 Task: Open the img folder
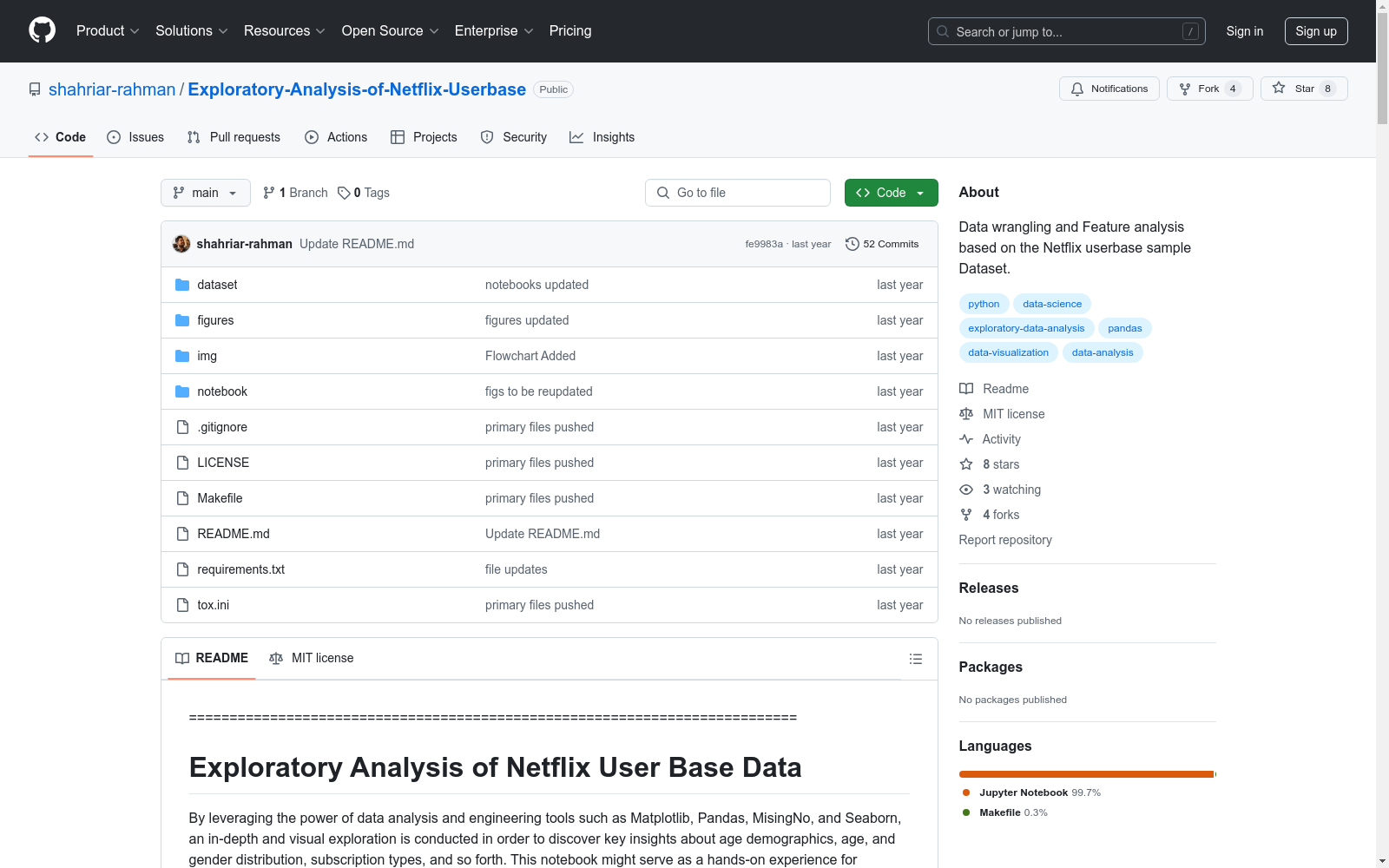pyautogui.click(x=207, y=356)
